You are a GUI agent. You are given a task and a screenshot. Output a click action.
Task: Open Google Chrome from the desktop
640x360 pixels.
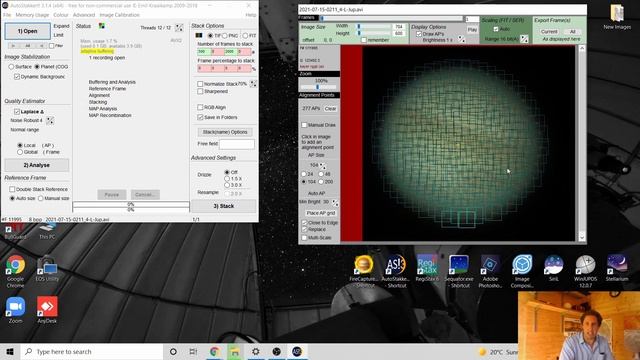(x=16, y=271)
